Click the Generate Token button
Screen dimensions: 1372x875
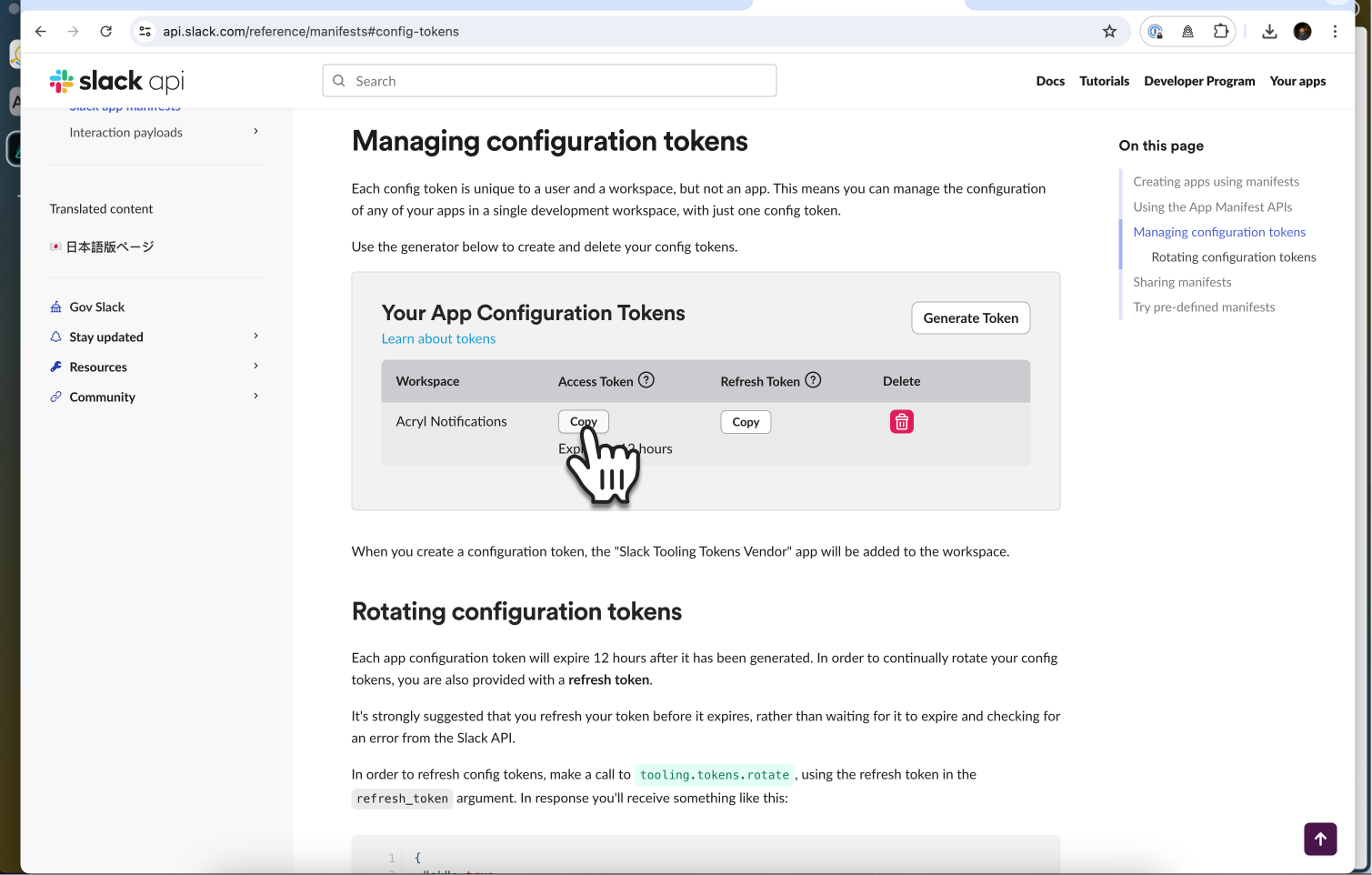pos(970,317)
